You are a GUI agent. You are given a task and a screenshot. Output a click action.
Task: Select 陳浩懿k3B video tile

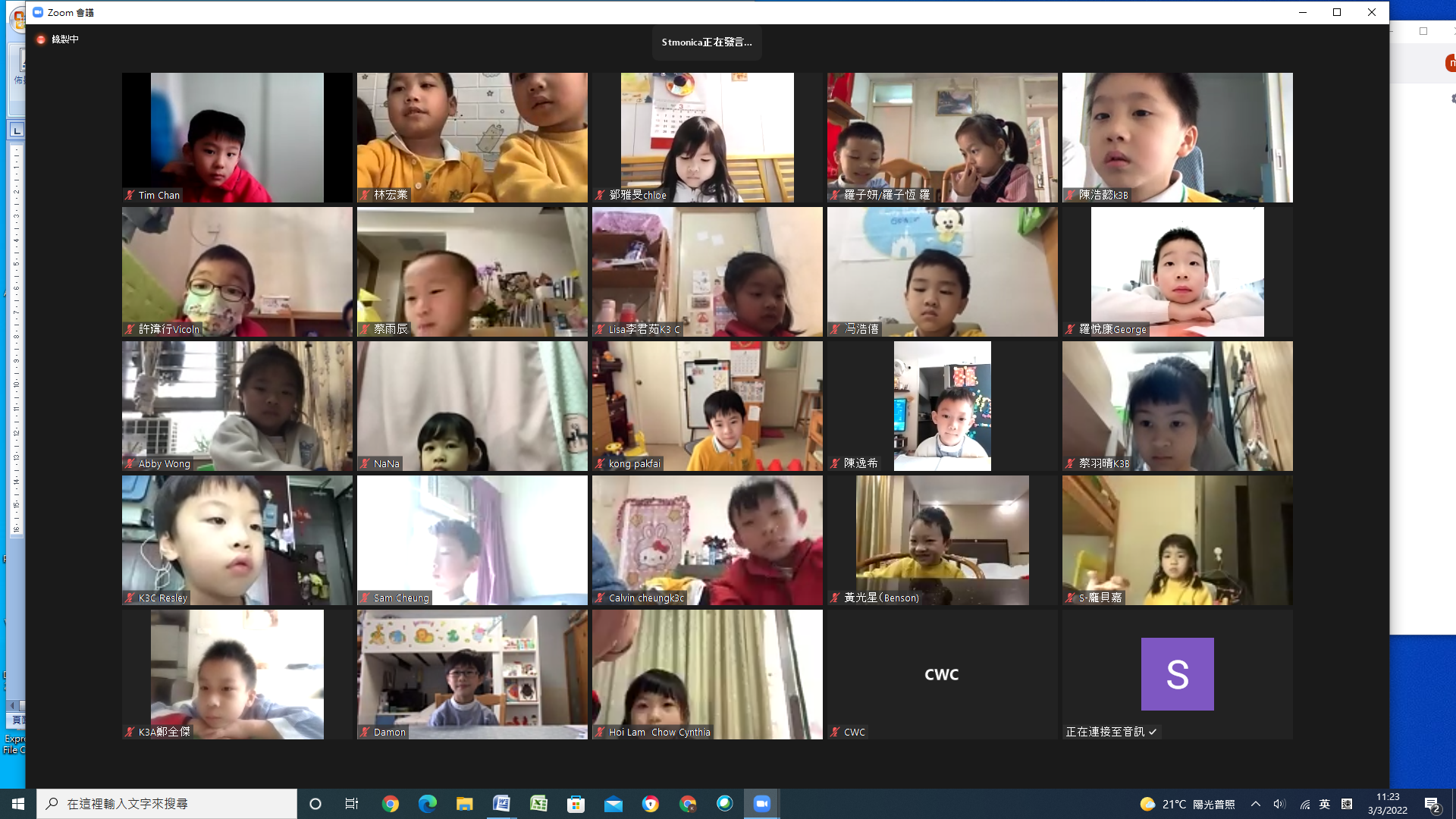1178,137
